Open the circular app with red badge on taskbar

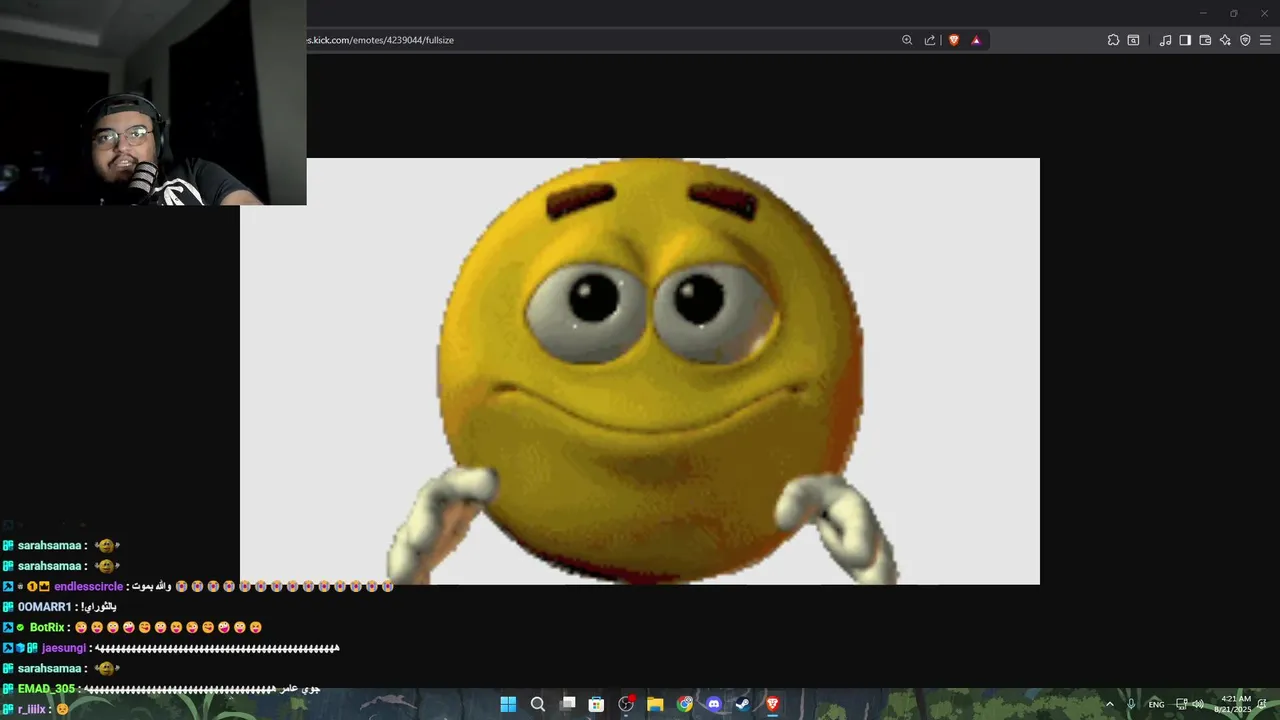tap(626, 704)
